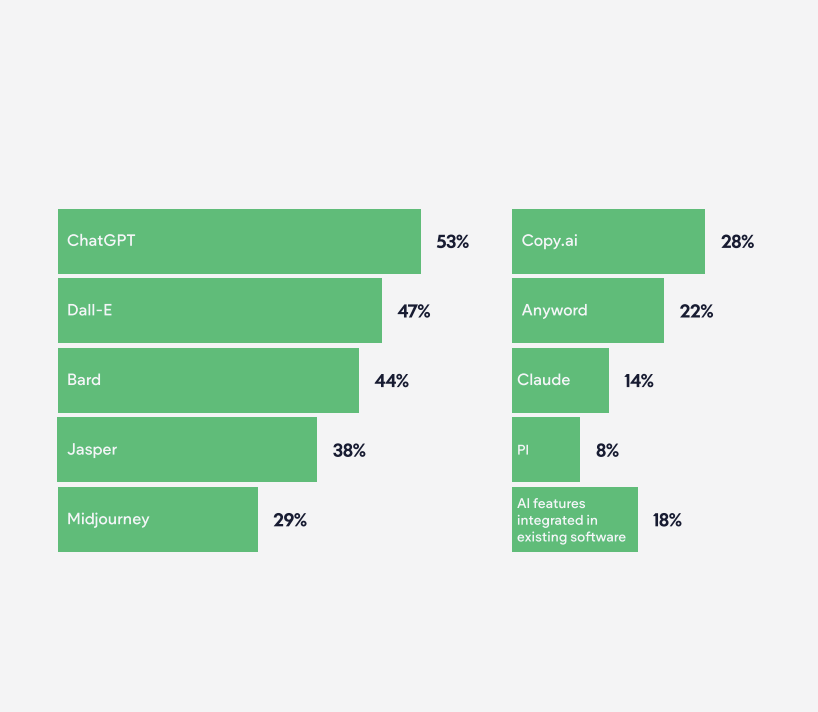
Task: Select the 29% Midjourney percentage
Action: coord(290,520)
